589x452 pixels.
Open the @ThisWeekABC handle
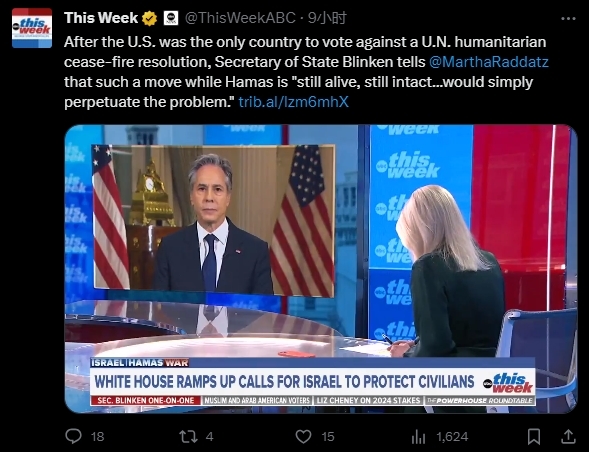pyautogui.click(x=240, y=18)
